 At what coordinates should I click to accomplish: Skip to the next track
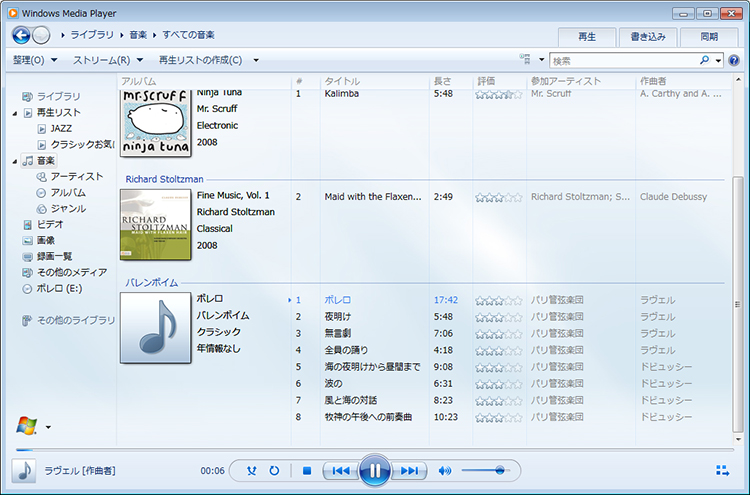[409, 471]
